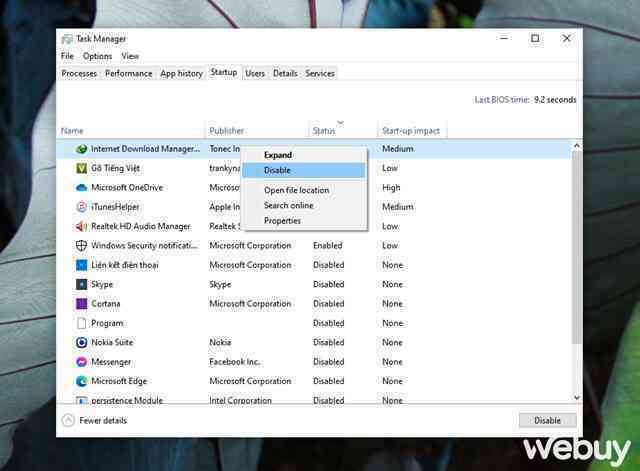
Task: Select the Nokia Suite row name
Action: pos(112,342)
